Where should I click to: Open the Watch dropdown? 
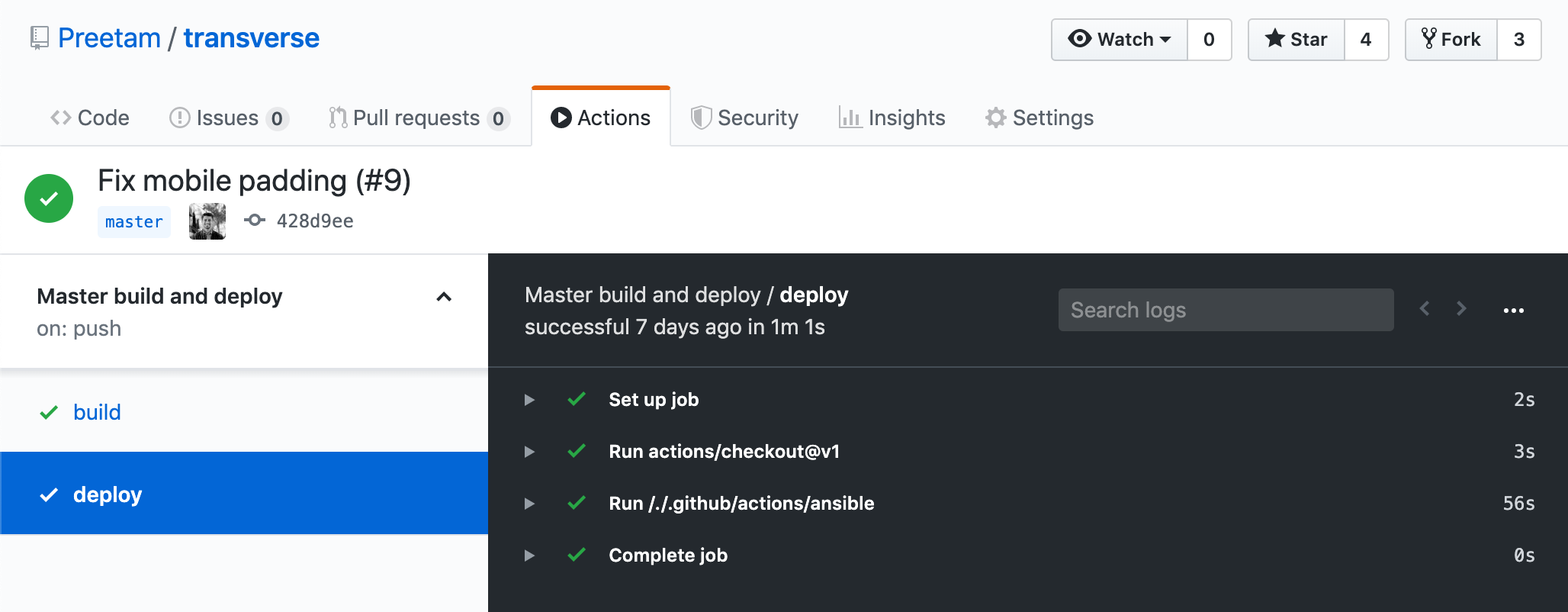pyautogui.click(x=1119, y=40)
